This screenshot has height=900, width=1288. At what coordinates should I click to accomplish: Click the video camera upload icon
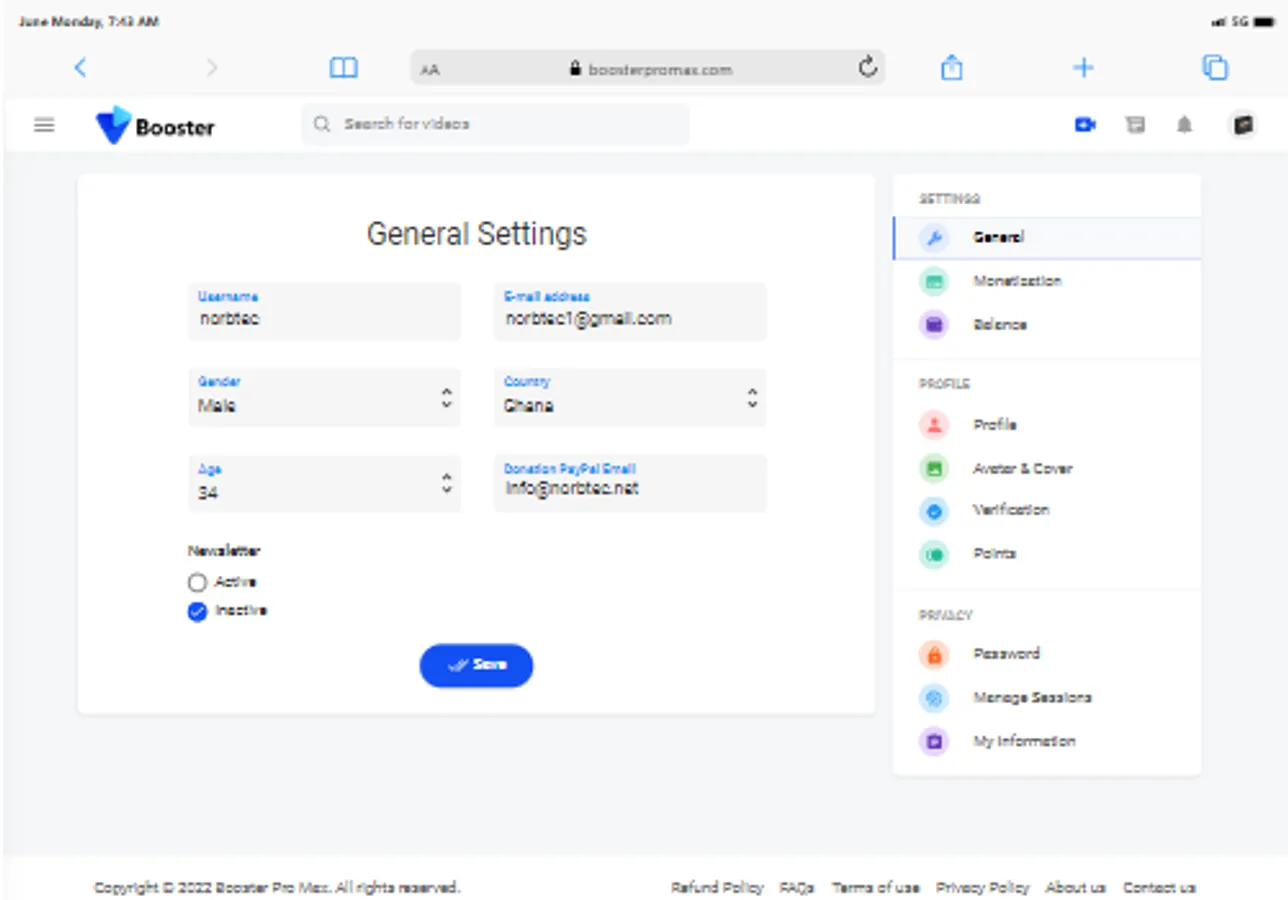click(x=1085, y=125)
